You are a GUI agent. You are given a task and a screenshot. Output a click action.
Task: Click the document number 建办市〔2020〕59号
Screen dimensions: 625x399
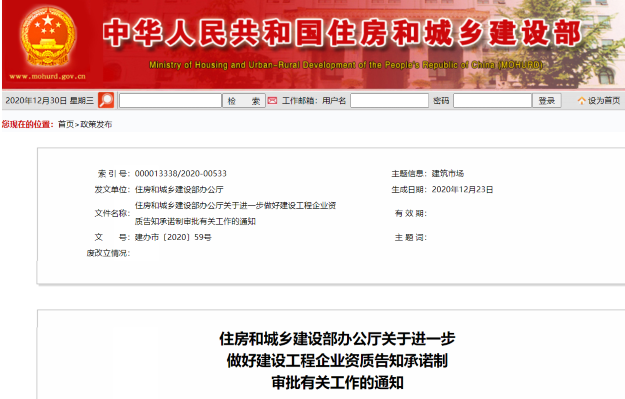pyautogui.click(x=173, y=237)
